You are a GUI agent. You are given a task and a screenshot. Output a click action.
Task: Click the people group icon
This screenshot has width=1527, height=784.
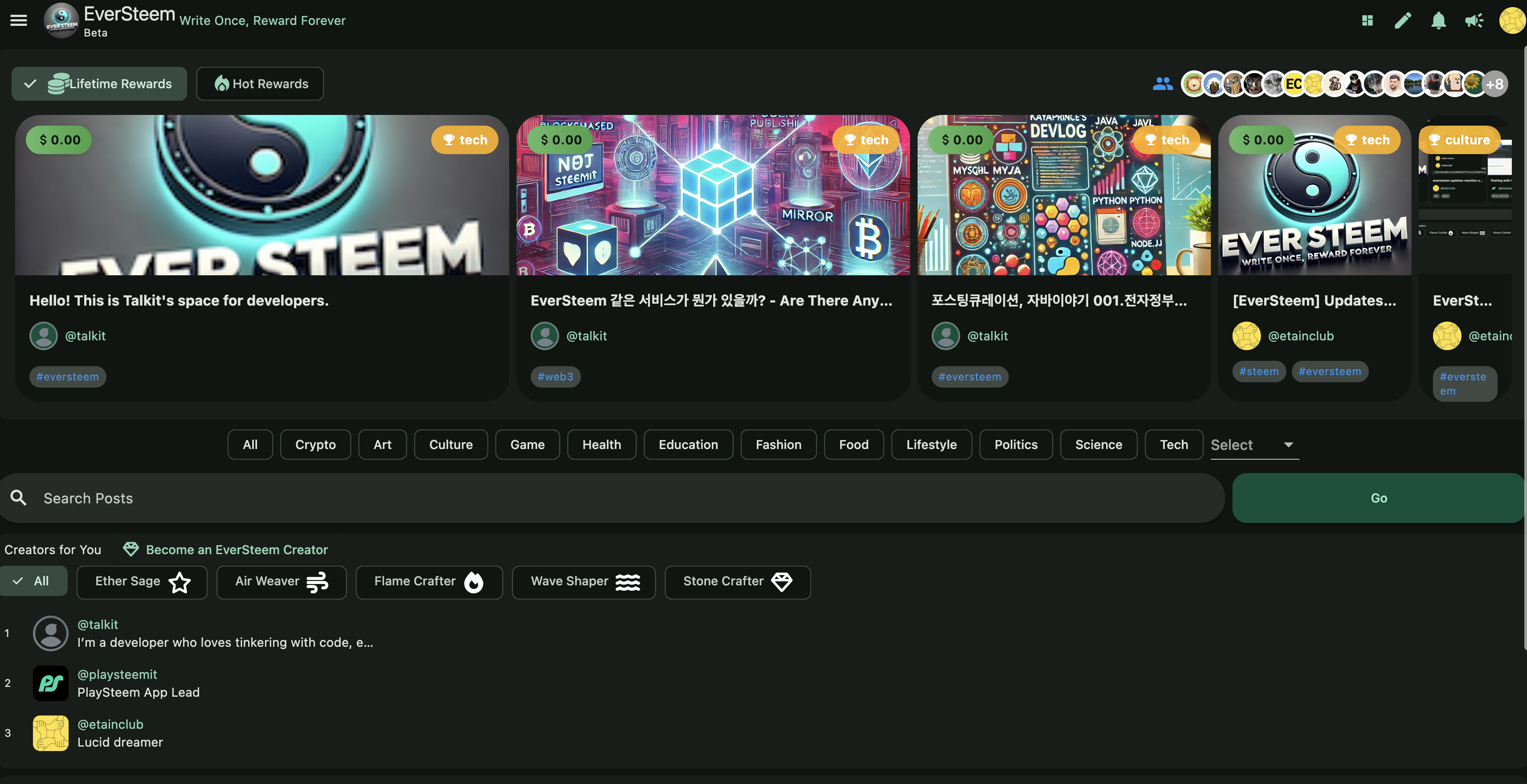[1163, 84]
